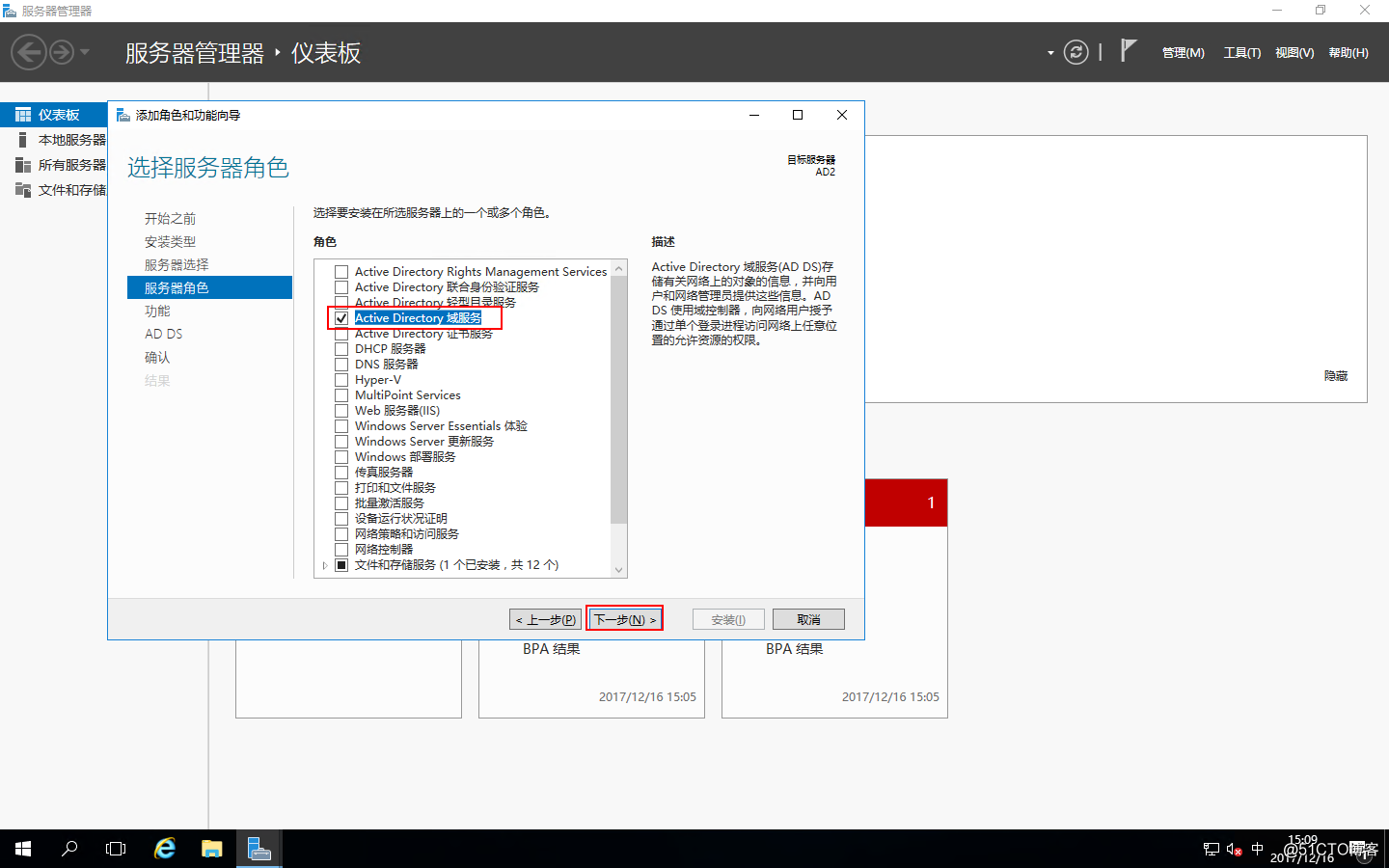Open the 帮助(H) menu

[x=1348, y=53]
